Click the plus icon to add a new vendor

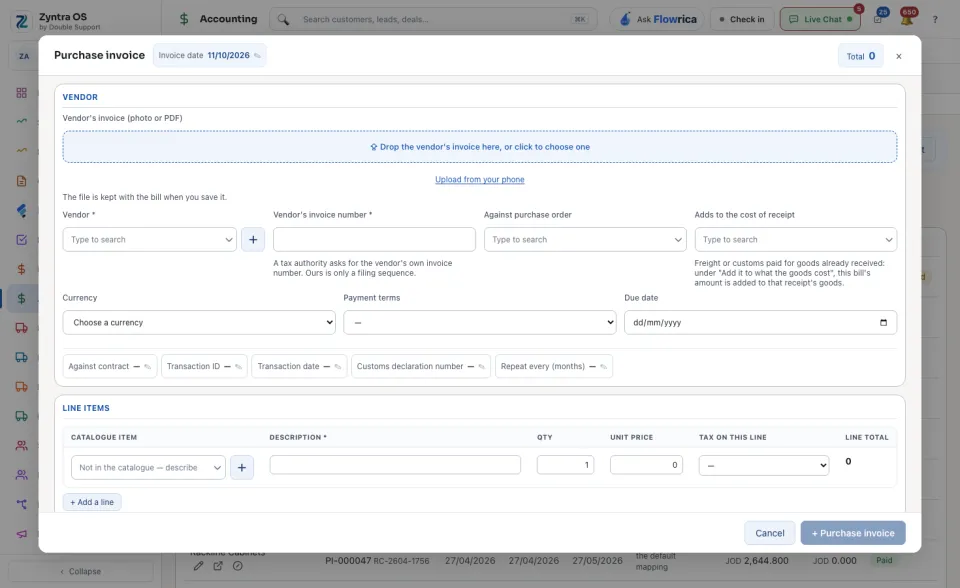point(253,239)
